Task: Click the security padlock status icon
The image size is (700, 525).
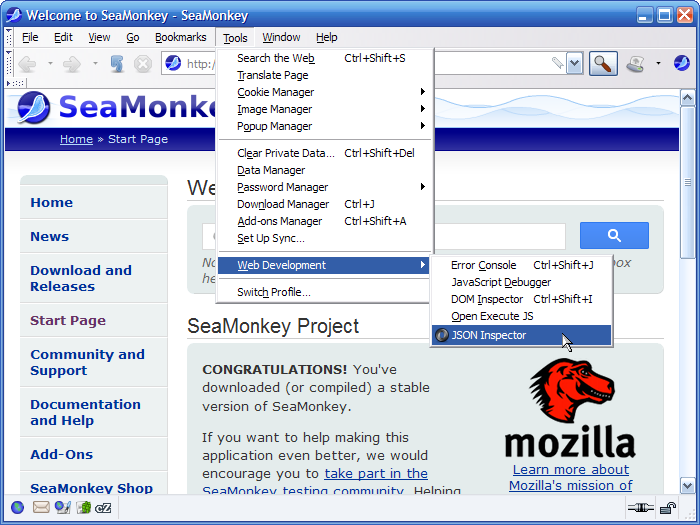Action: pyautogui.click(x=668, y=508)
